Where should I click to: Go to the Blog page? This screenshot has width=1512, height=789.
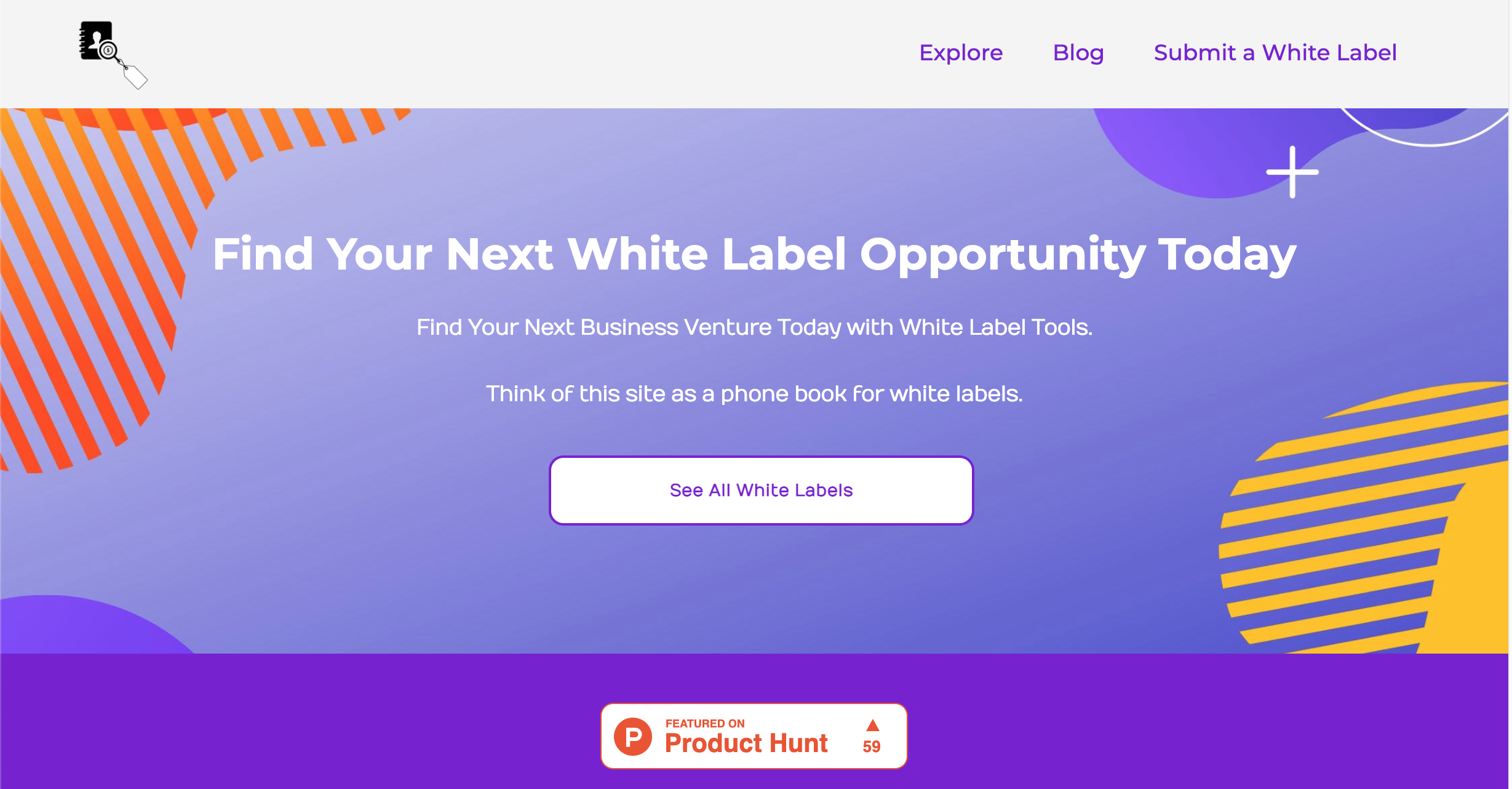click(1078, 53)
